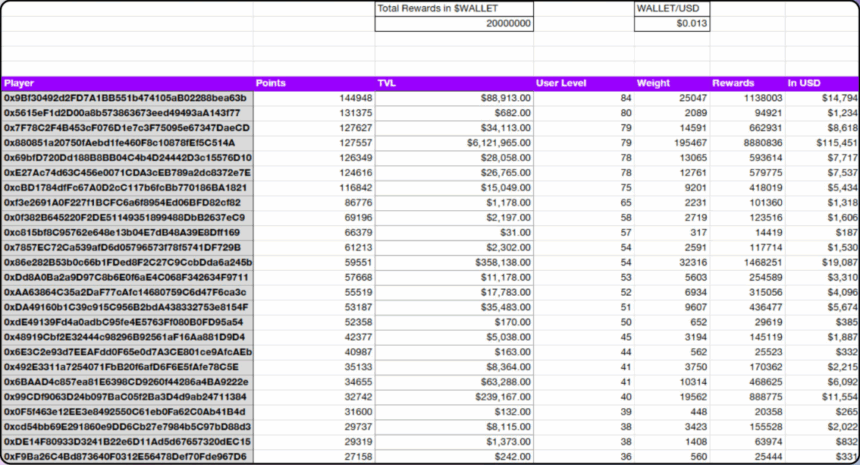The height and width of the screenshot is (465, 860).
Task: Select player address starting 0x492E3311a725
Action: [127, 367]
